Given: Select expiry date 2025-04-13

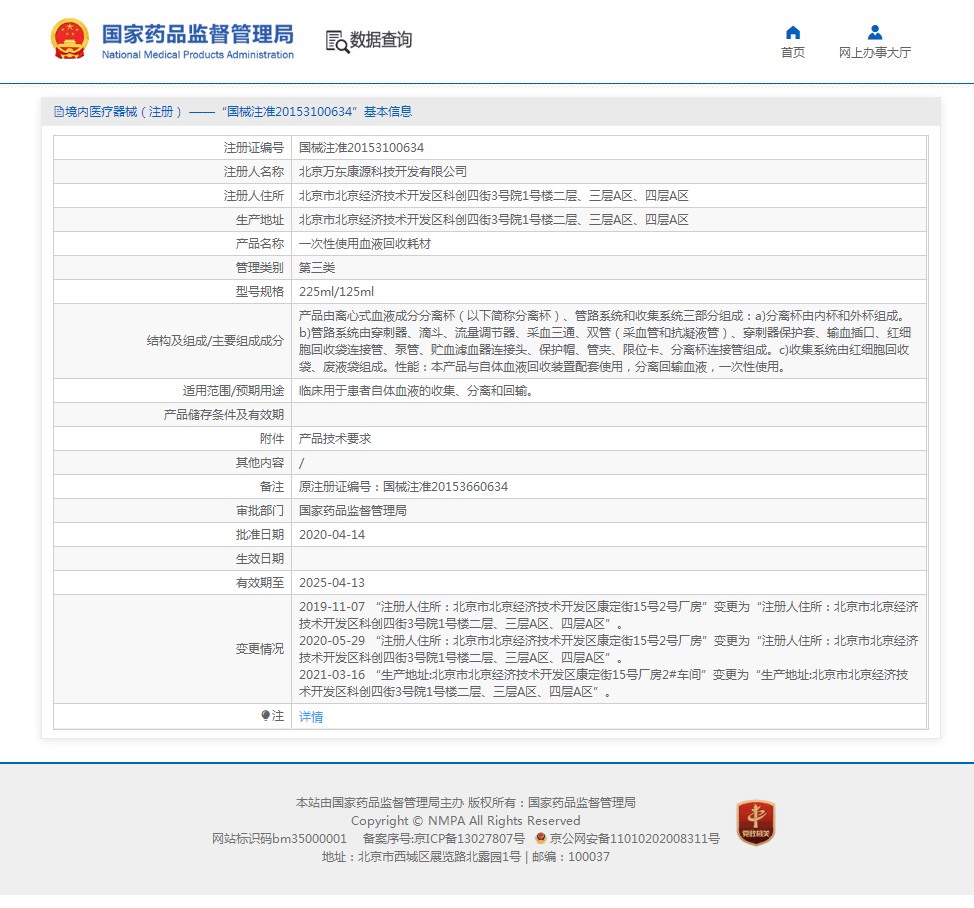Looking at the screenshot, I should (x=332, y=583).
